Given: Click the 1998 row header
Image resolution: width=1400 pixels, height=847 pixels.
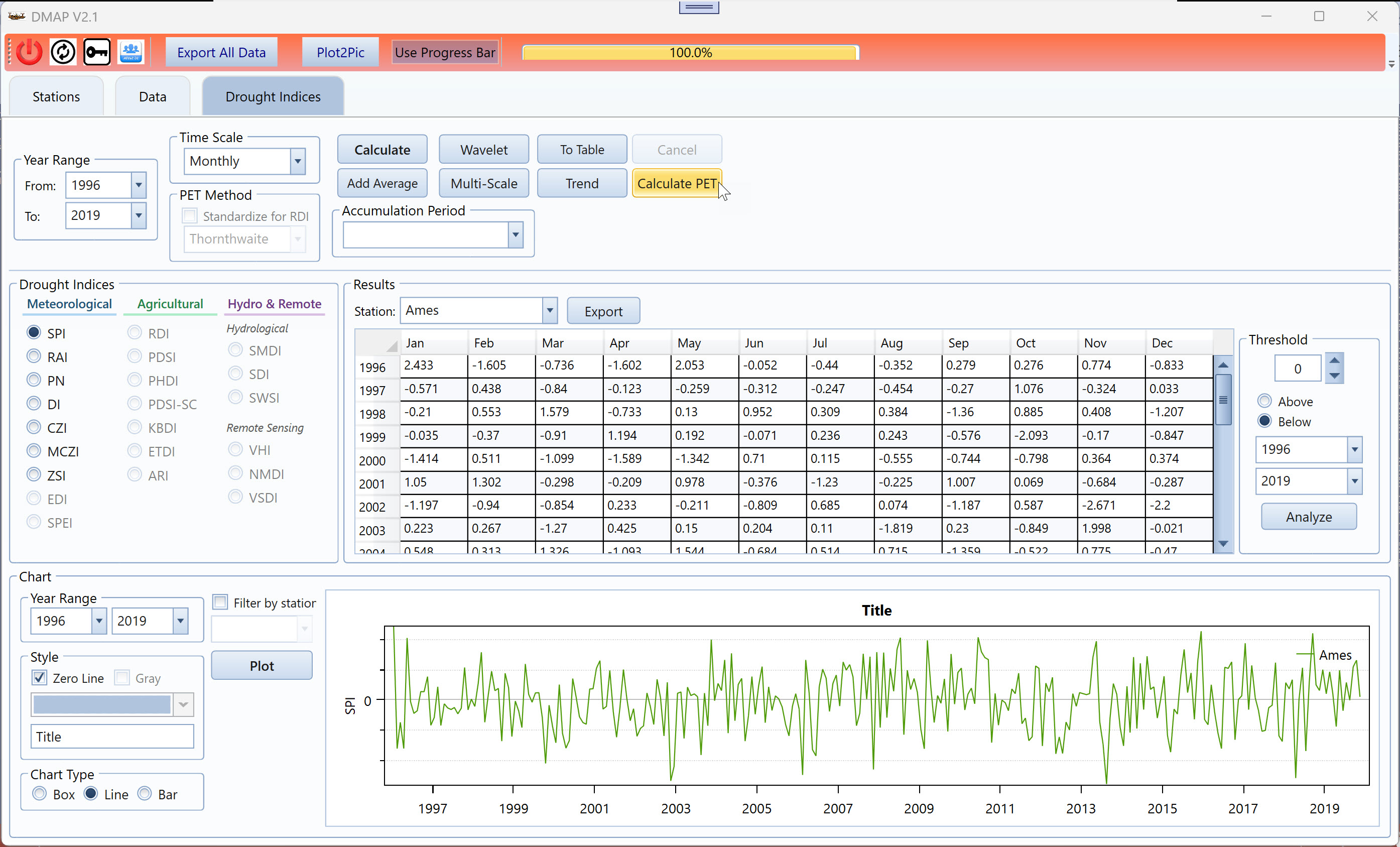Looking at the screenshot, I should (376, 414).
